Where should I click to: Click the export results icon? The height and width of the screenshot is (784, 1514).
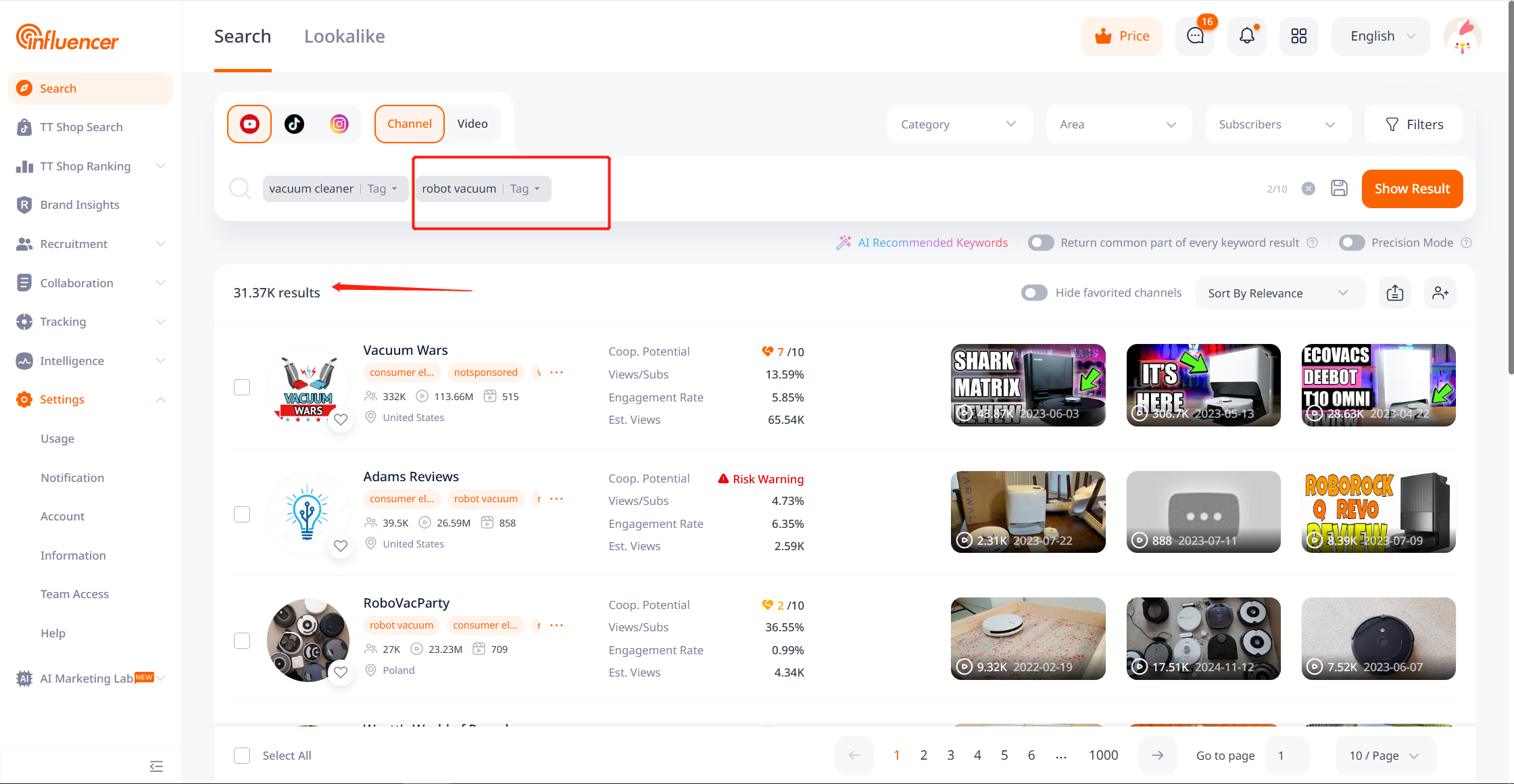tap(1395, 293)
